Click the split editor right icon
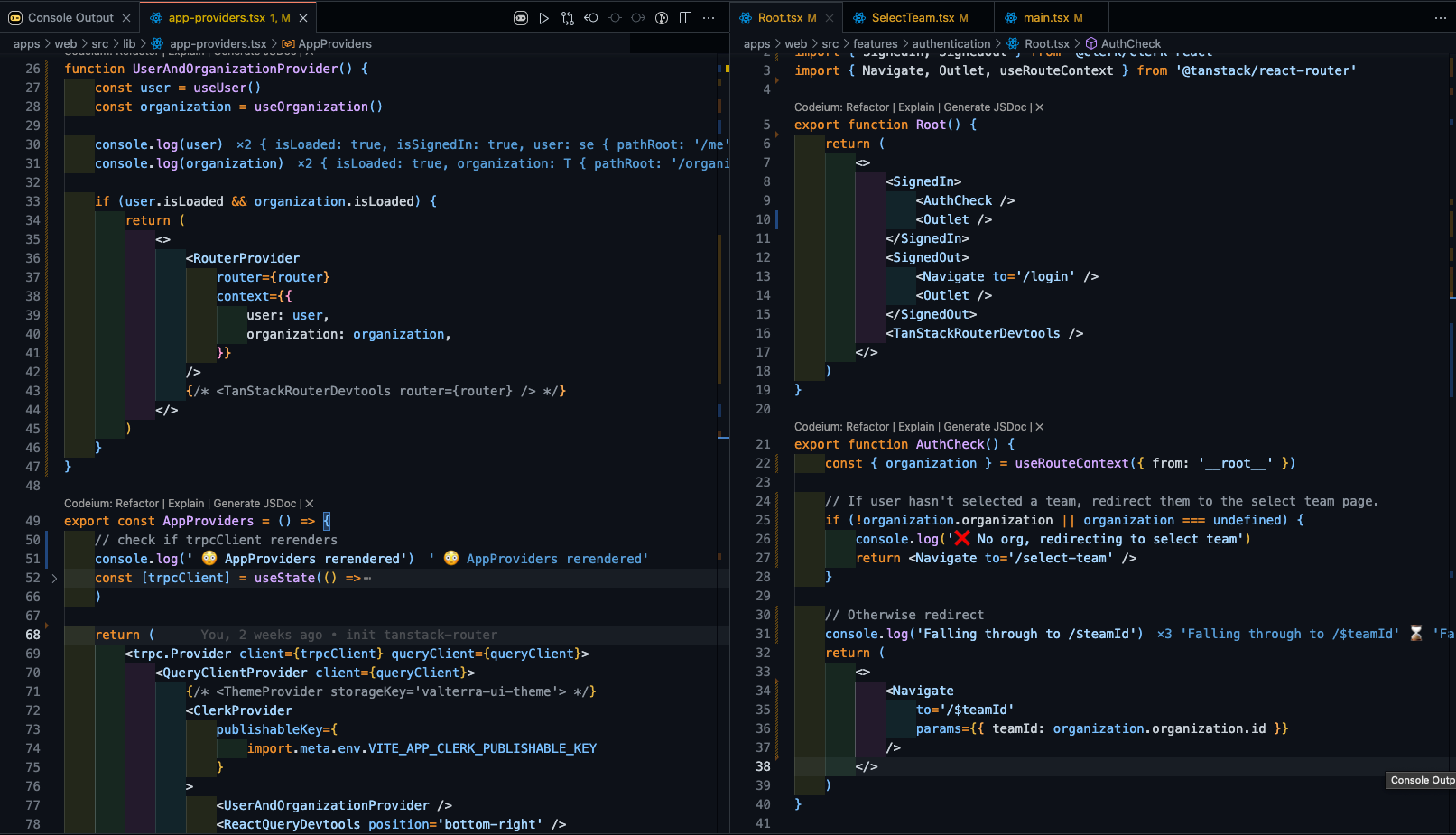 [685, 18]
